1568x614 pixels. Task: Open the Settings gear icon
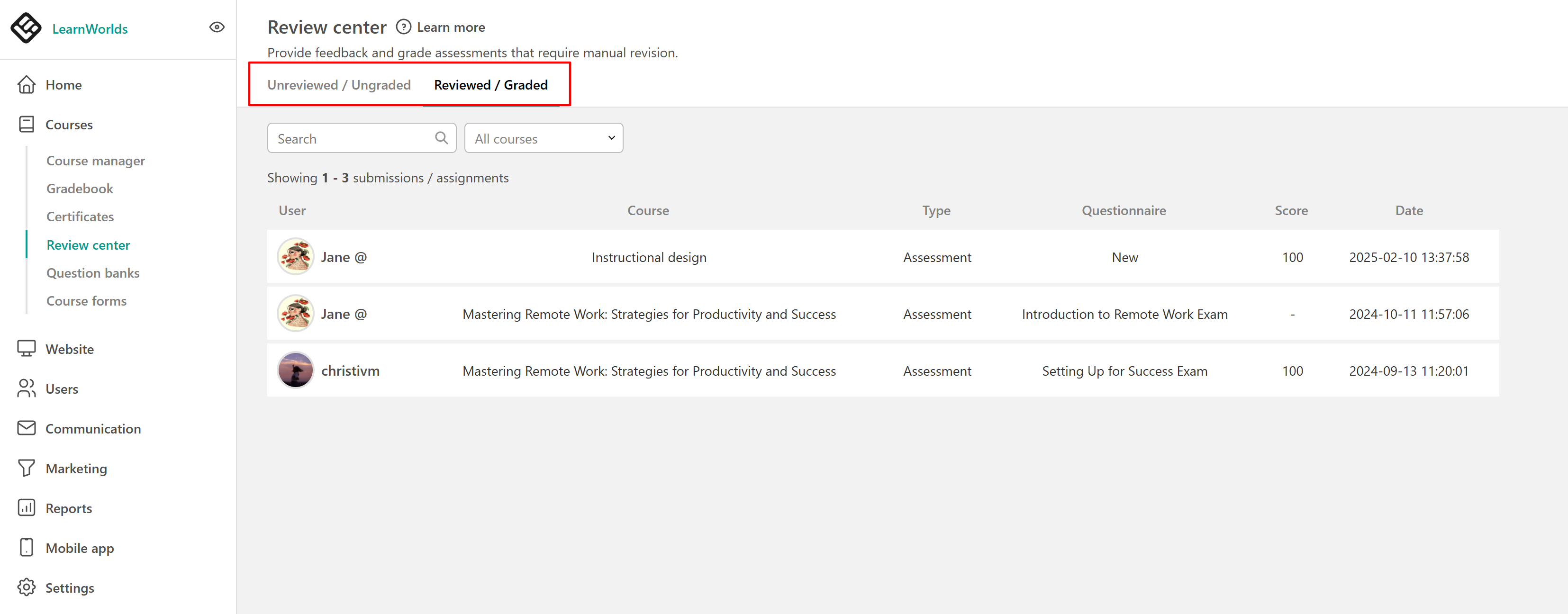coord(26,587)
